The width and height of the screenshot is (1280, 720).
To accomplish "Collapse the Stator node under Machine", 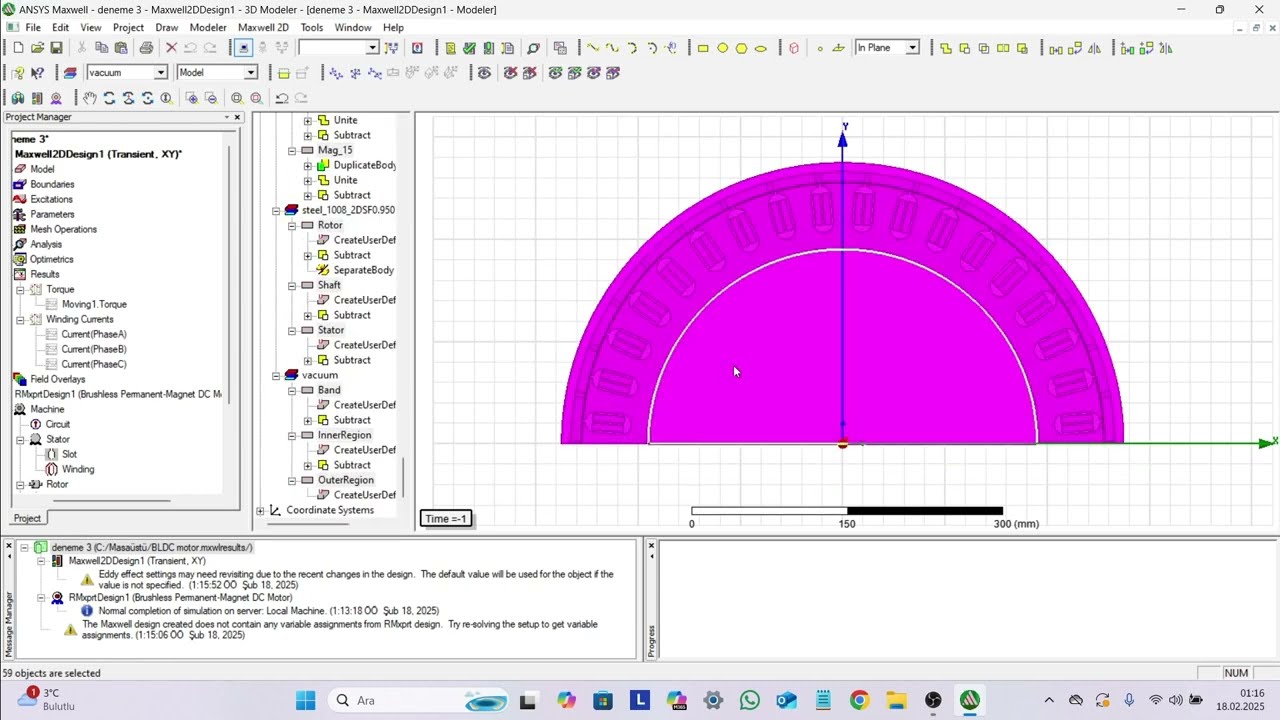I will (x=20, y=440).
